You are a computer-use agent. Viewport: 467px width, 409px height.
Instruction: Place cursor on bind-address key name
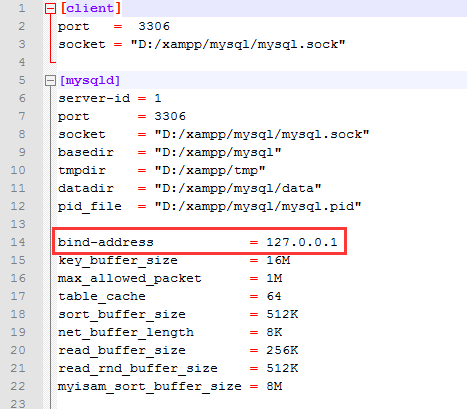(x=106, y=242)
